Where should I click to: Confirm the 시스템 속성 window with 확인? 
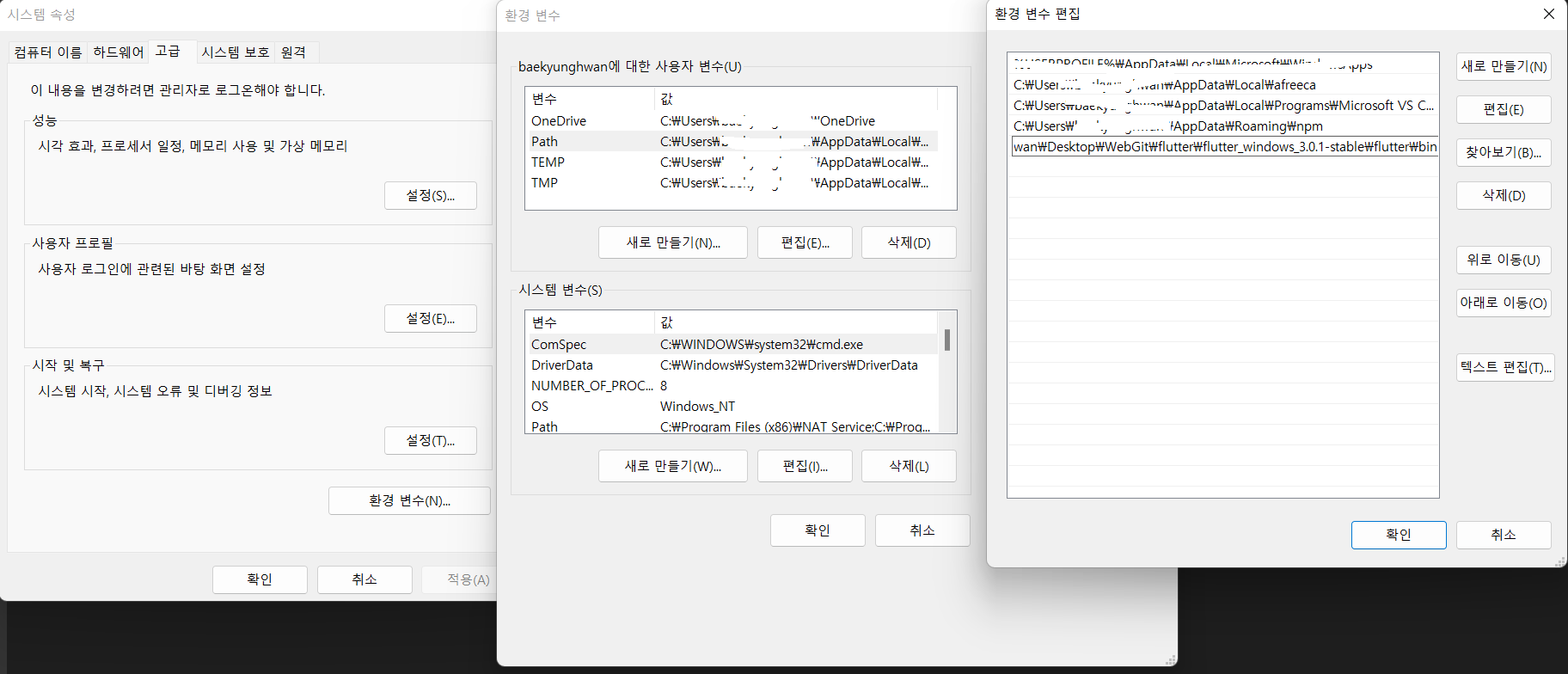(260, 579)
